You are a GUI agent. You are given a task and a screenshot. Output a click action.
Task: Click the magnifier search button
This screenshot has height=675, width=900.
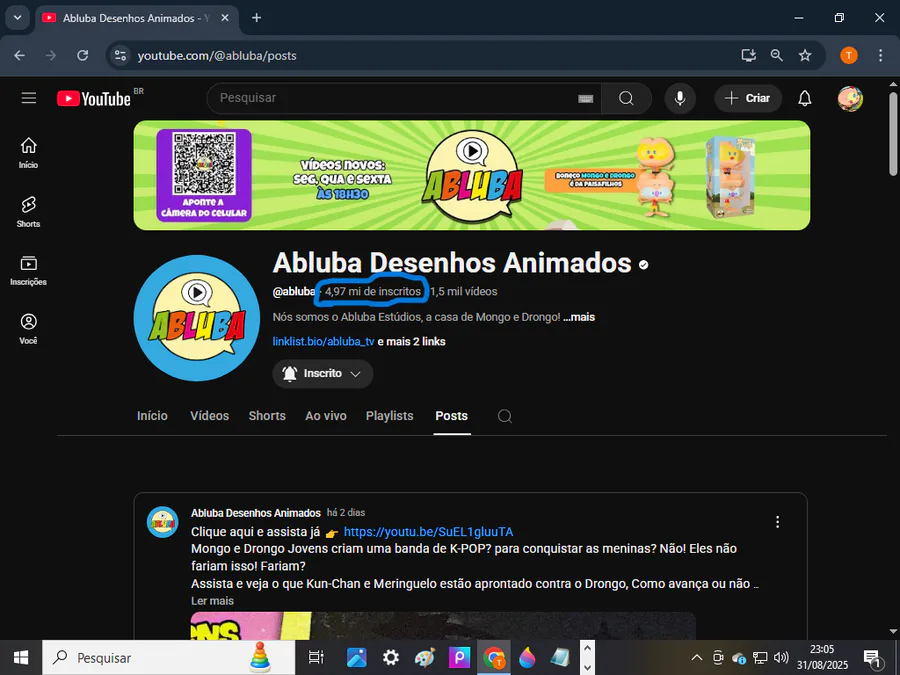(626, 98)
